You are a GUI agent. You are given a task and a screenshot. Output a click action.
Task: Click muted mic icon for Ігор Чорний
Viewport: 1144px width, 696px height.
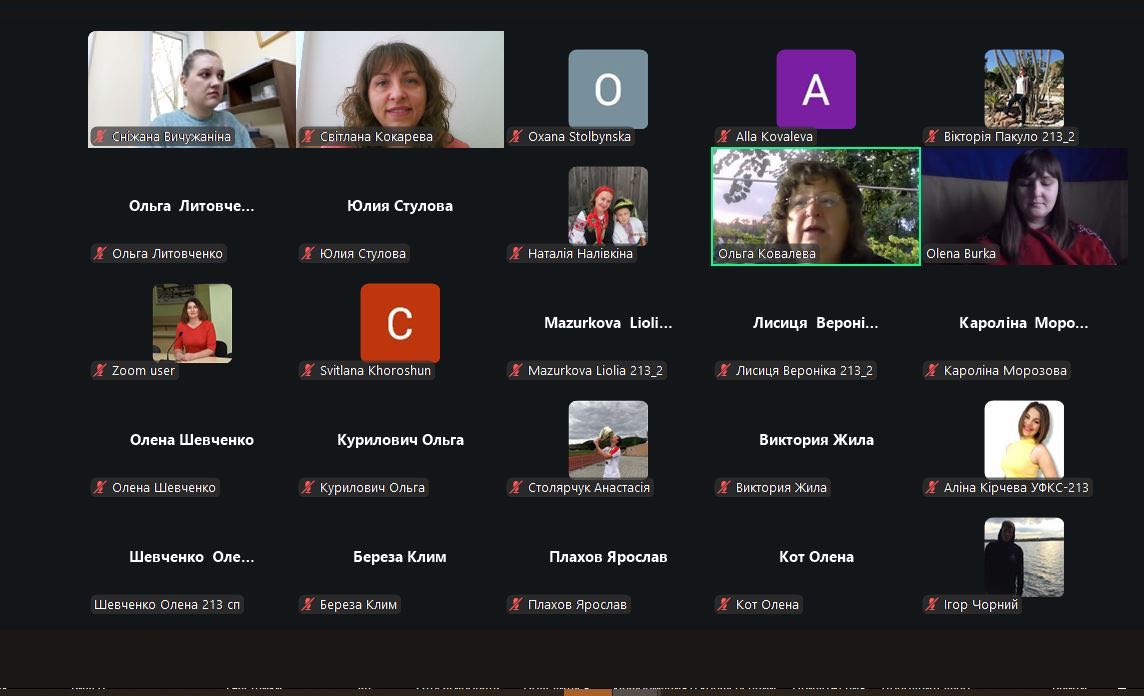point(932,605)
